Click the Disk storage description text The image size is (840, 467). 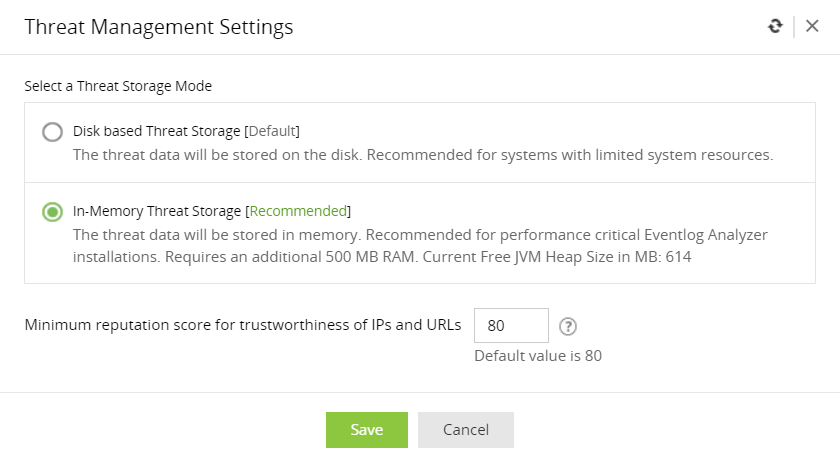coord(423,156)
